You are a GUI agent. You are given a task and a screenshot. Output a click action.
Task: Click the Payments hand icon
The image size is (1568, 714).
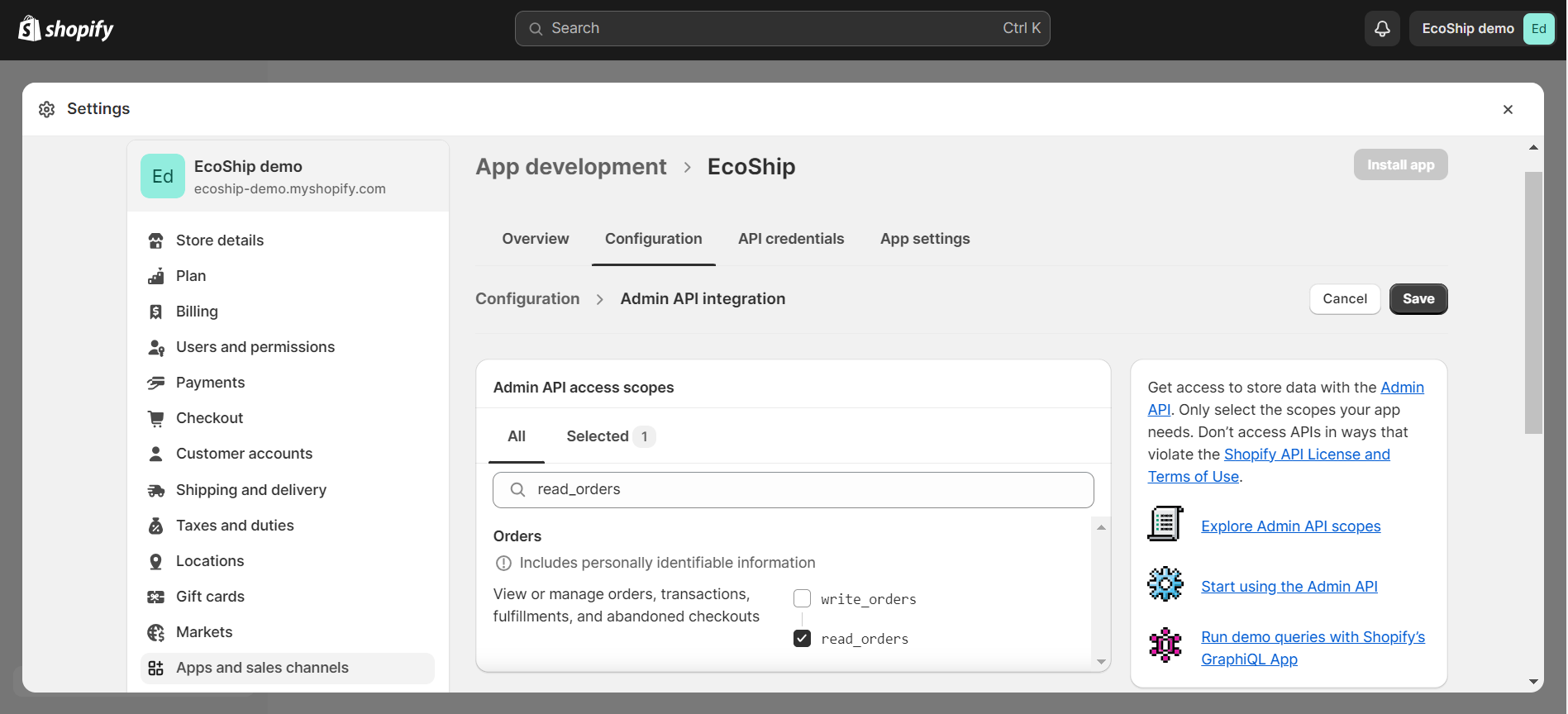(155, 383)
